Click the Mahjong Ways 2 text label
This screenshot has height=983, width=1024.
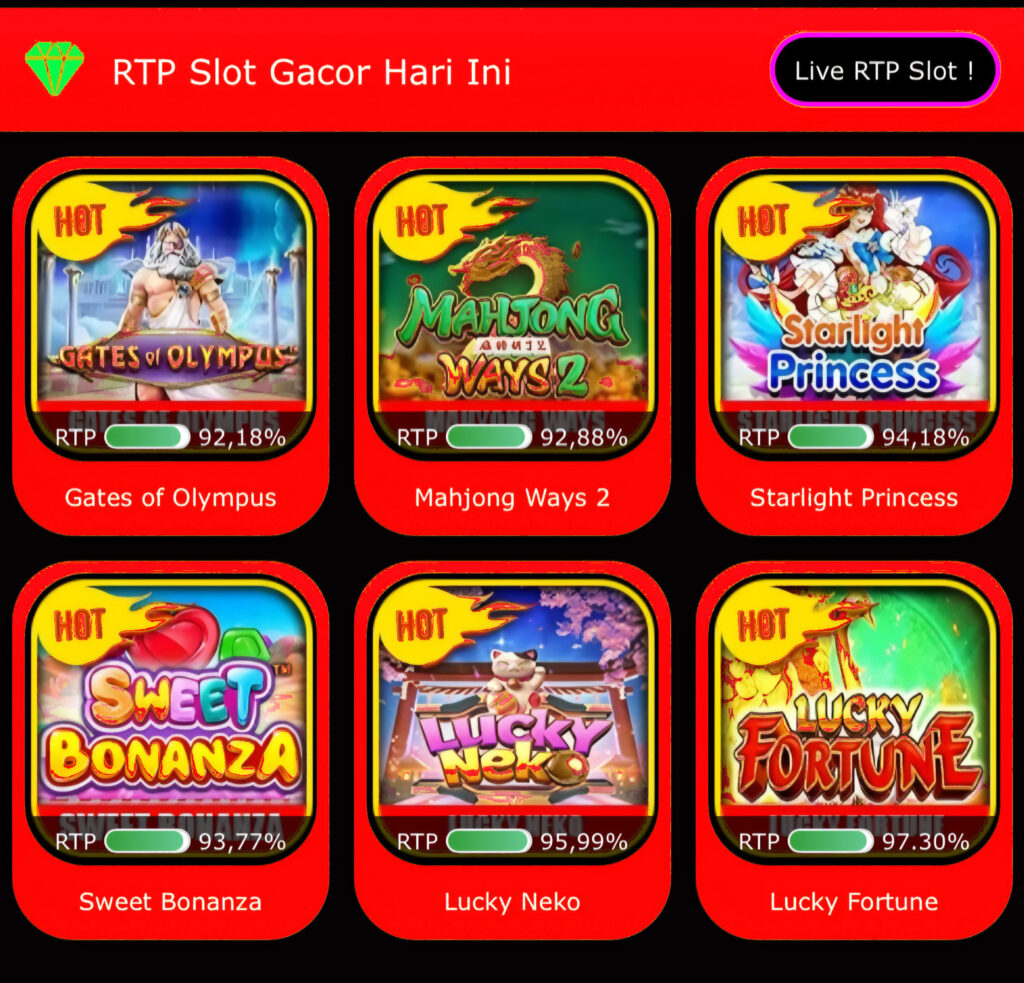point(513,498)
